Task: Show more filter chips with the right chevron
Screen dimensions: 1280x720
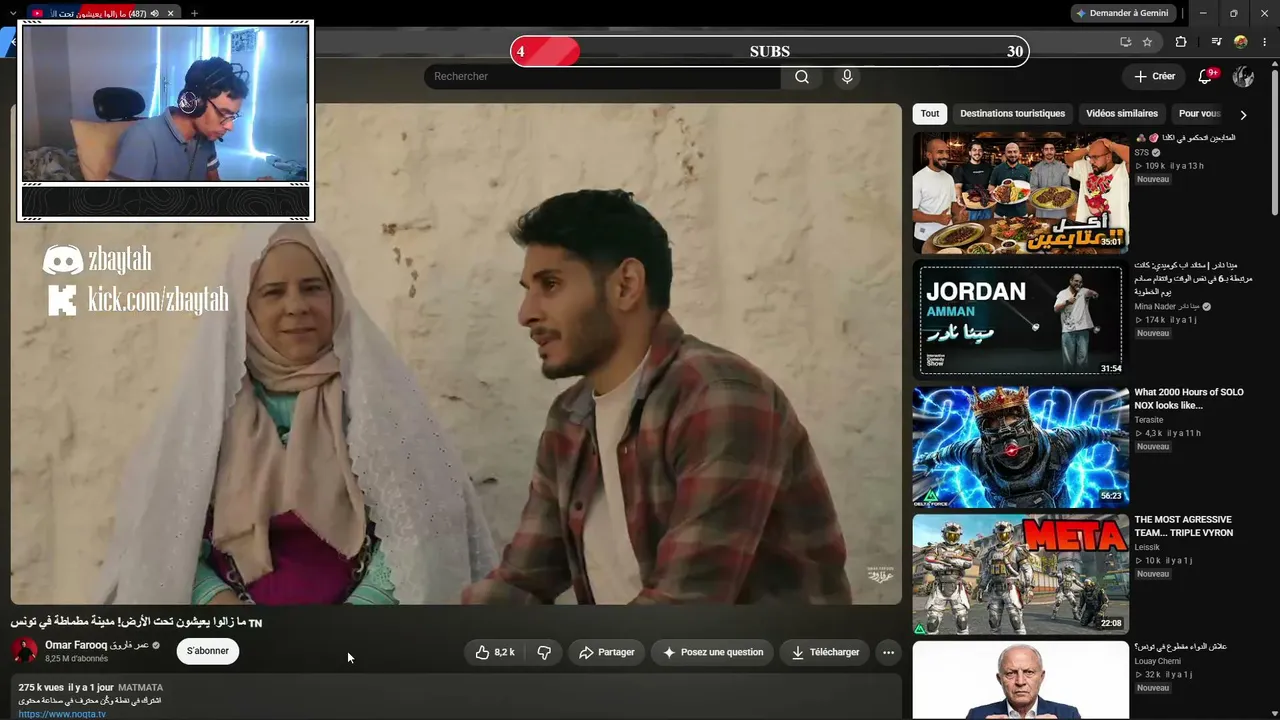Action: (x=1243, y=114)
